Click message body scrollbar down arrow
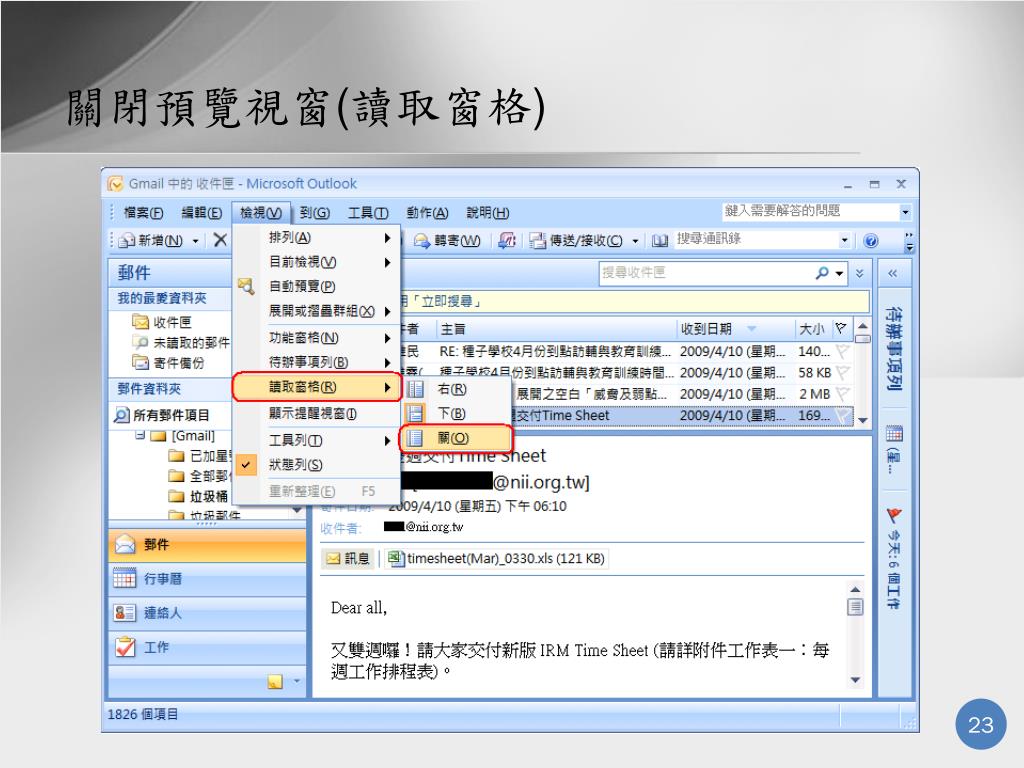Image resolution: width=1024 pixels, height=768 pixels. 855,680
